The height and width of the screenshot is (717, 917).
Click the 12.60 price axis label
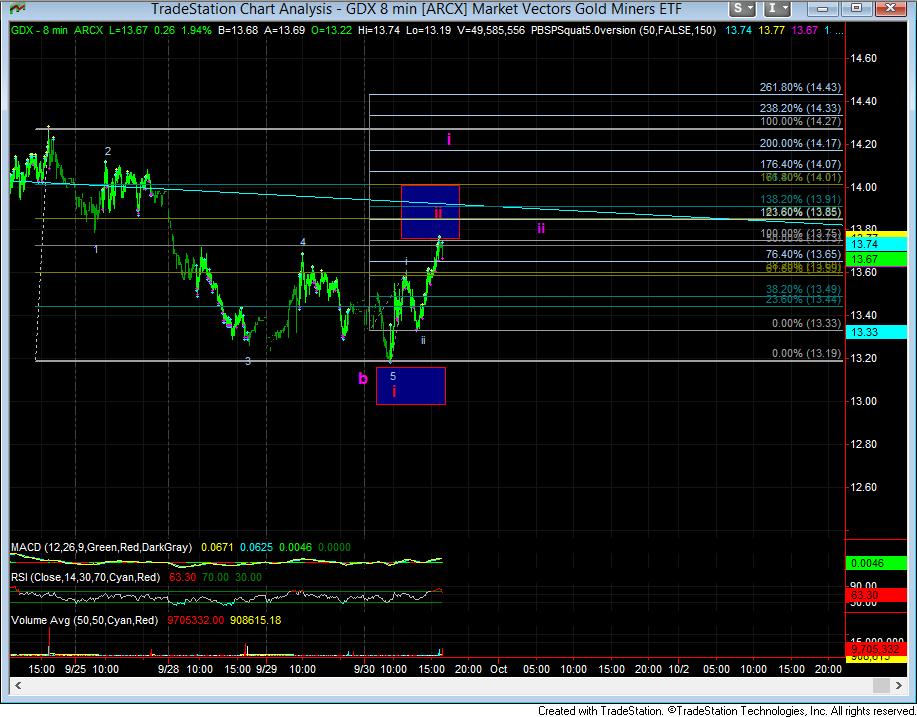[863, 487]
